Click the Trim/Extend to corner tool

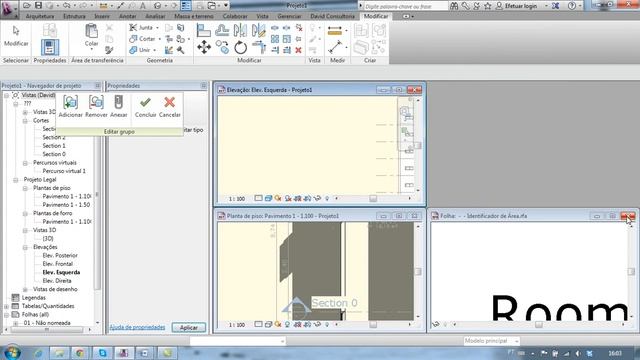tap(259, 47)
